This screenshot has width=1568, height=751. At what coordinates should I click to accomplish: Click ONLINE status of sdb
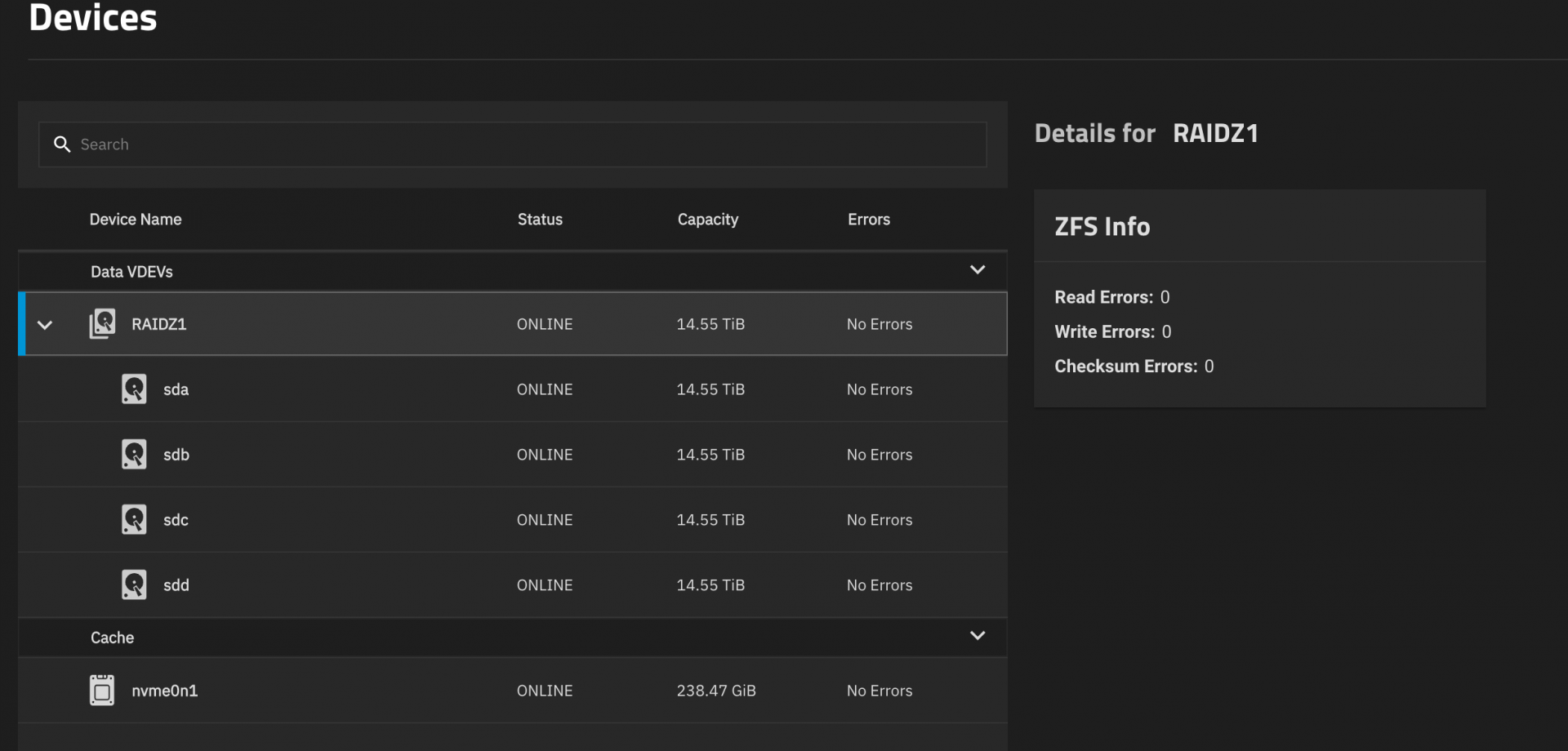point(545,455)
